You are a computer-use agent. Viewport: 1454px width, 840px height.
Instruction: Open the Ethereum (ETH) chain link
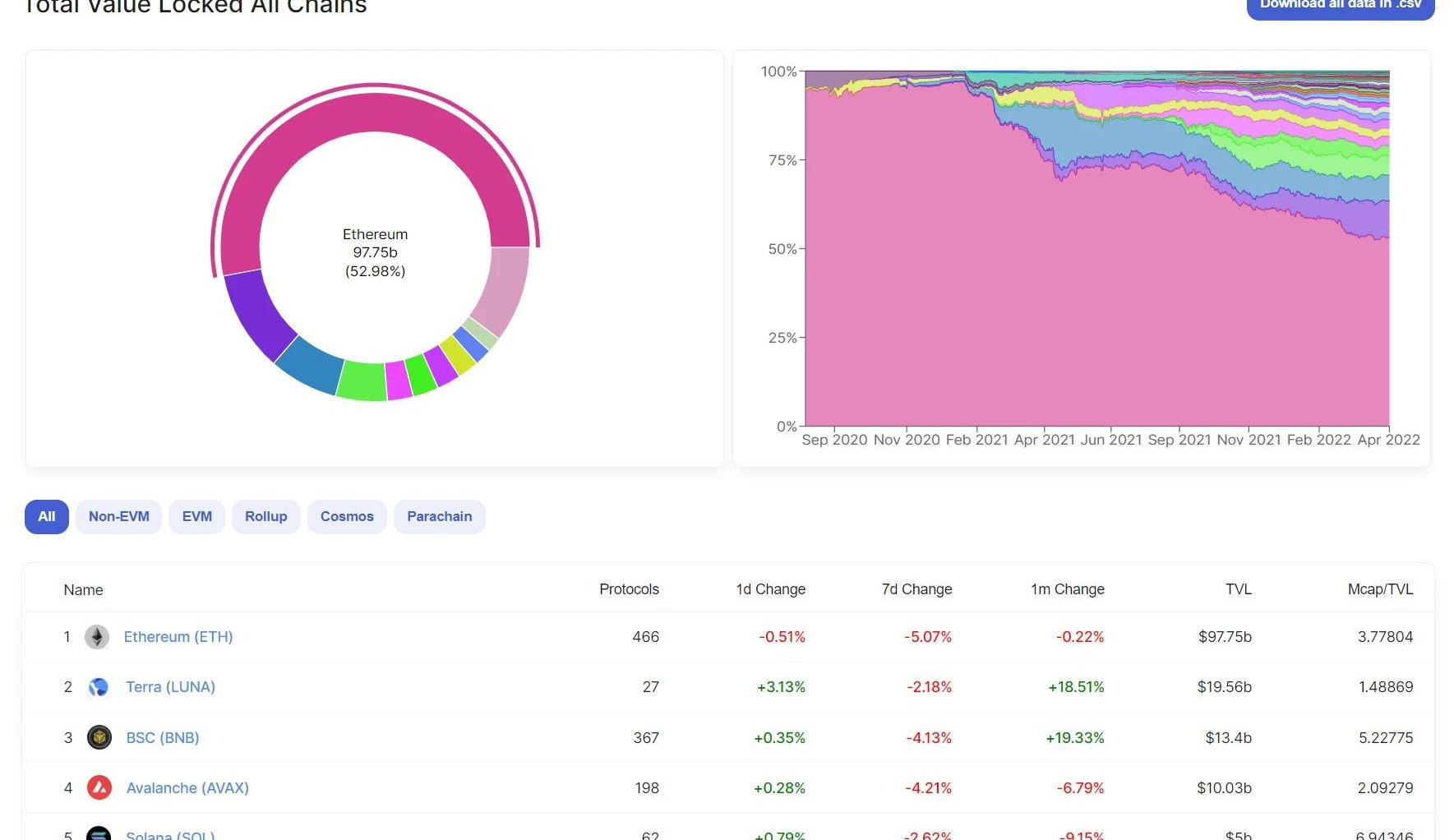pos(178,637)
